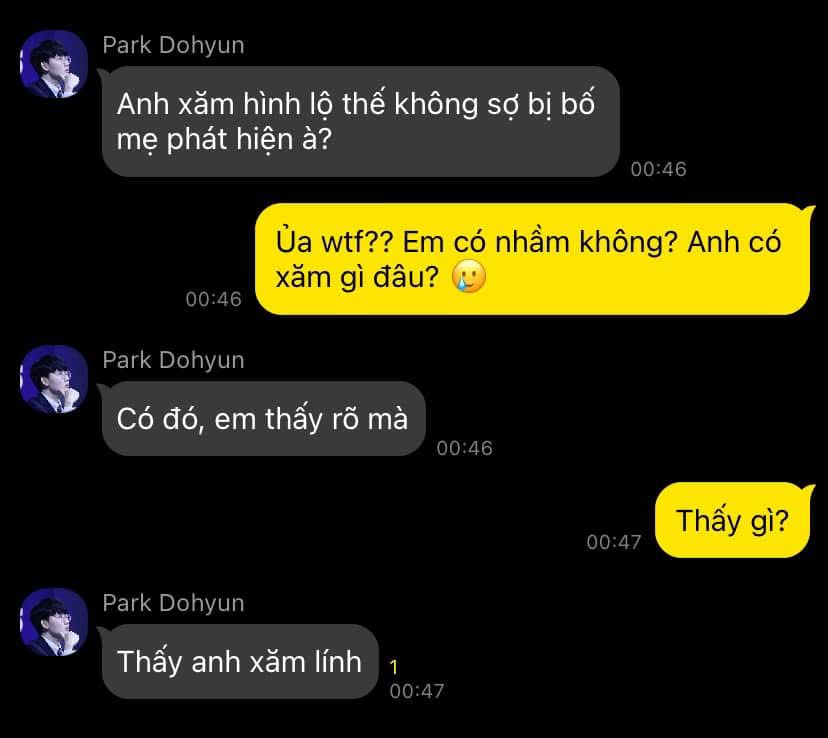
Task: Click the 00:46 timestamp left of 'Ủa wtf' bubble
Action: (213, 299)
